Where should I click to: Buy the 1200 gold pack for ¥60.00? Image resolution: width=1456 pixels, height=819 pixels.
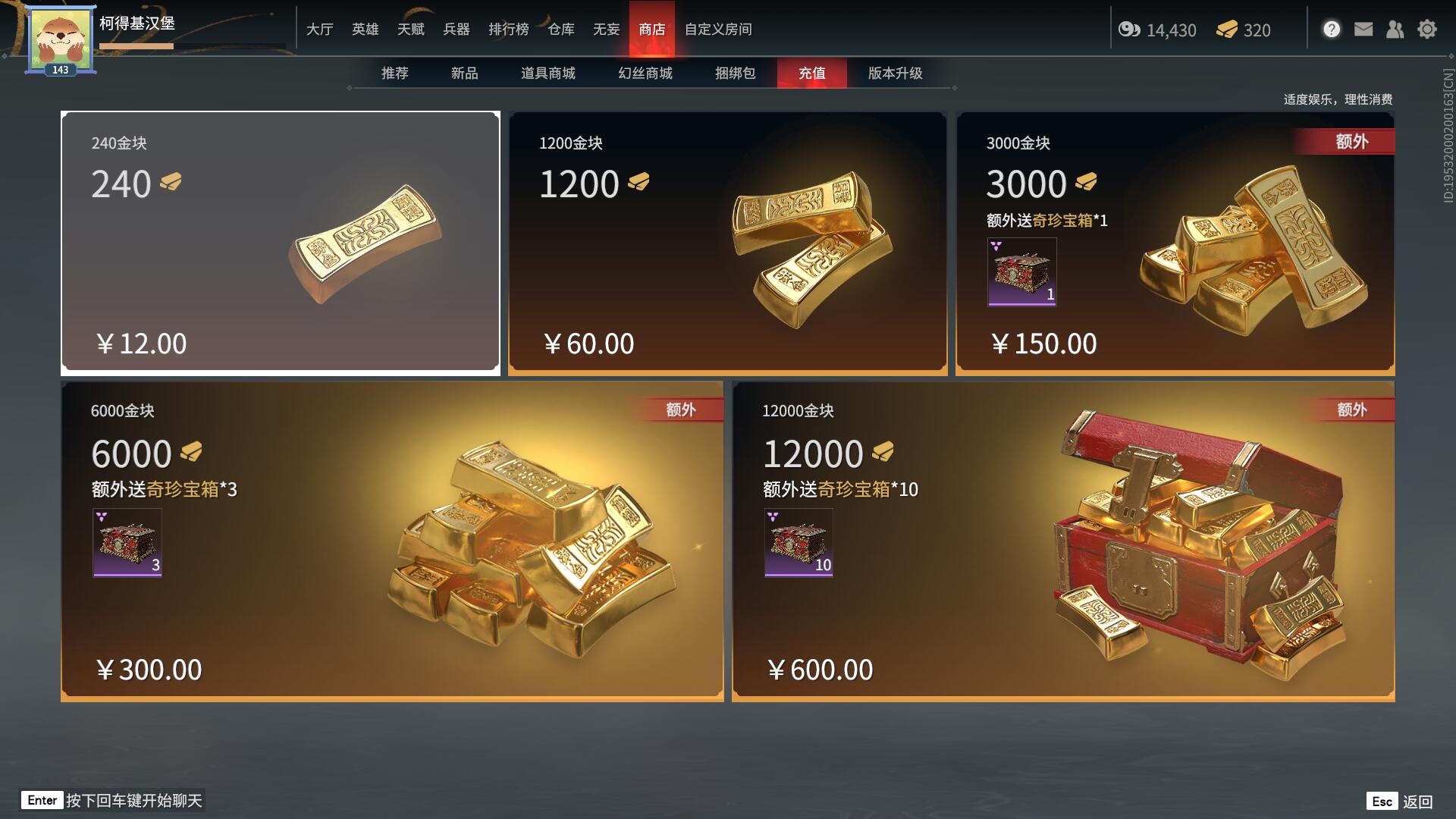728,243
